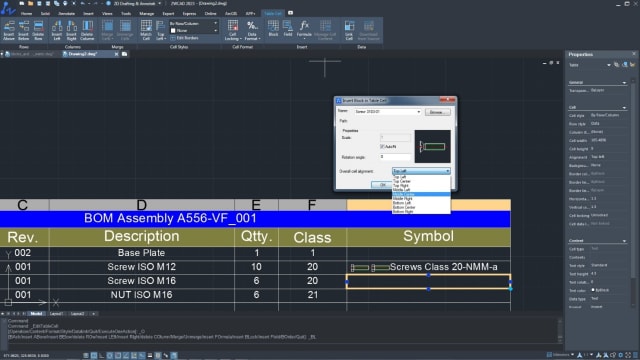Click the 'Screw ISO M12' description cell
The width and height of the screenshot is (640, 360).
click(142, 267)
